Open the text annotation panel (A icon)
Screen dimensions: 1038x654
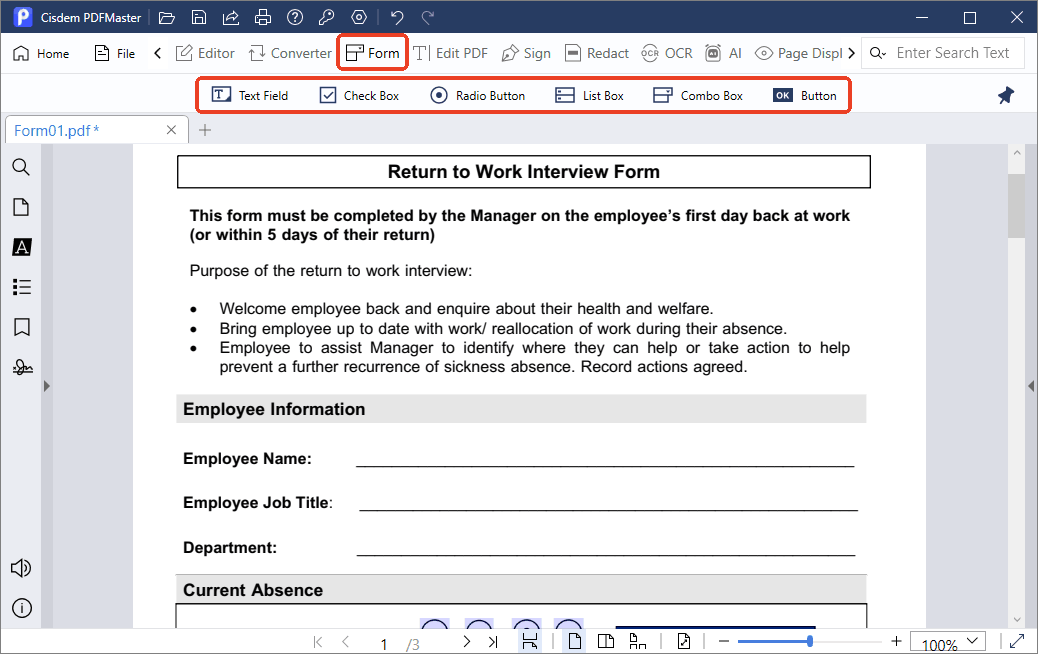[21, 247]
